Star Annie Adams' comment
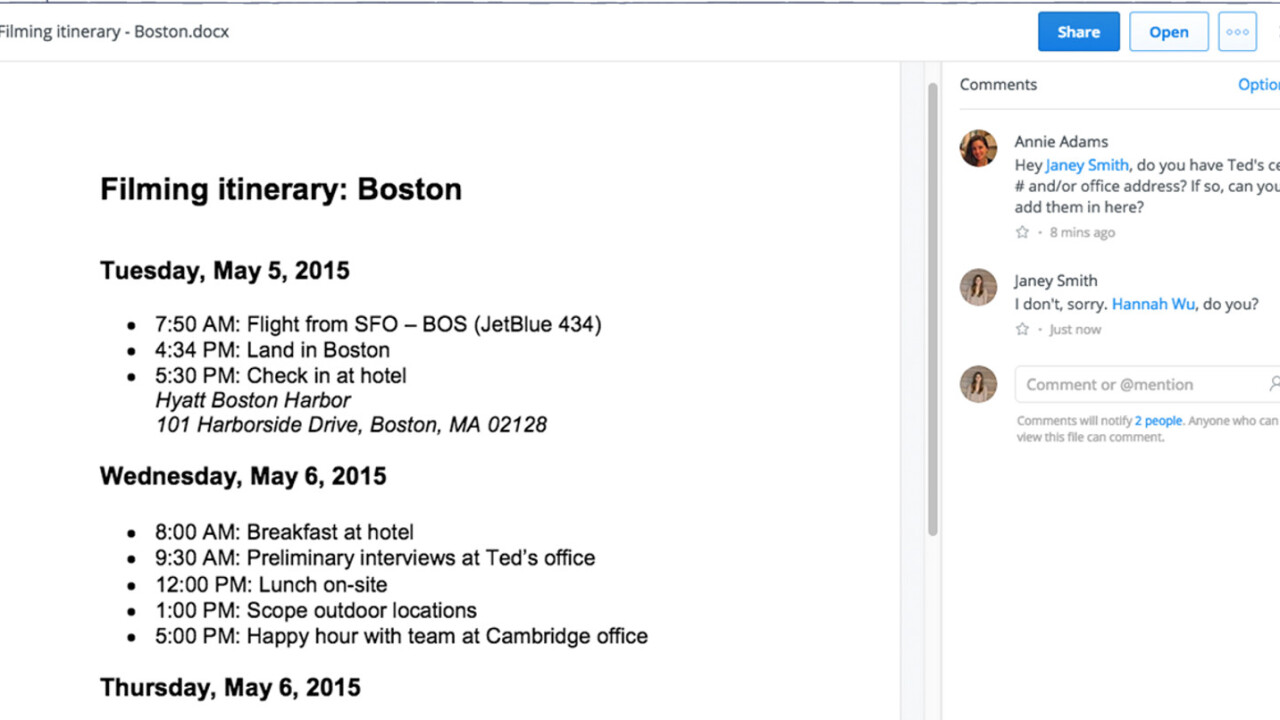1280x720 pixels. point(1022,232)
